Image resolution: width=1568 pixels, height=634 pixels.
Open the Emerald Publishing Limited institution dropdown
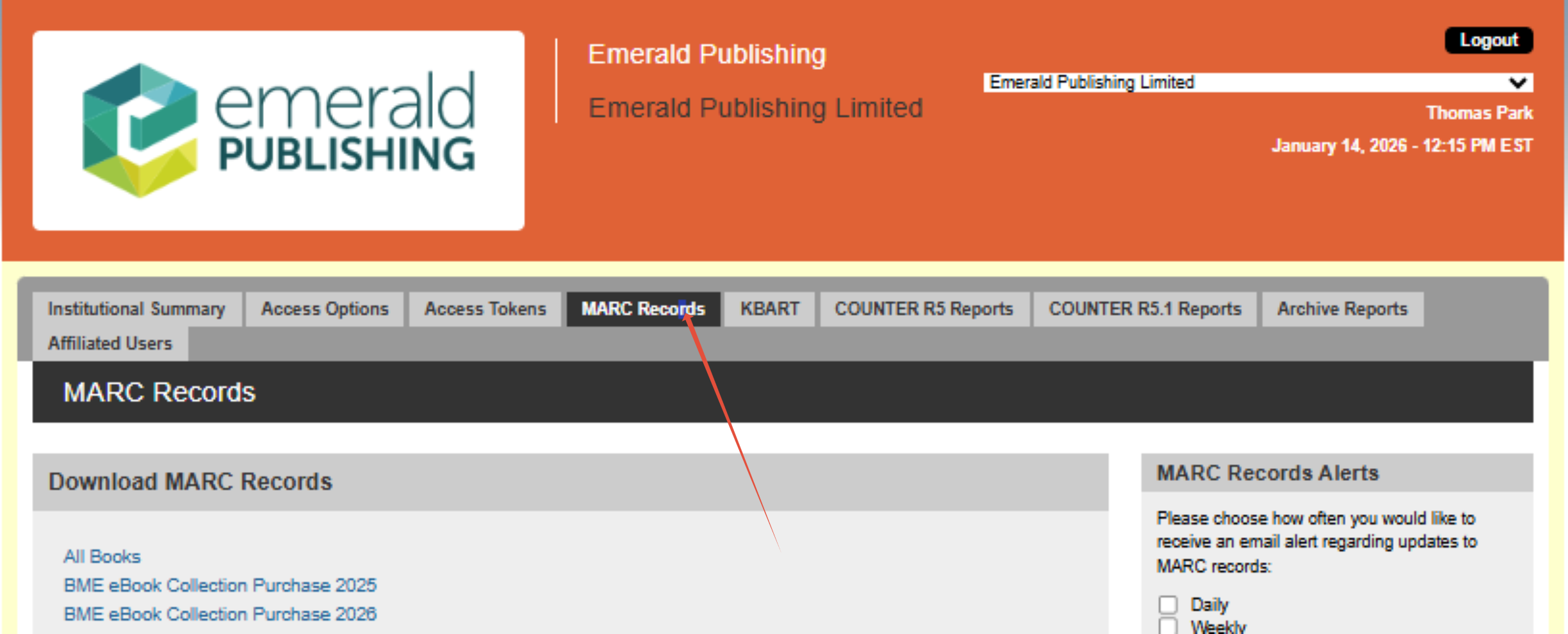1258,82
